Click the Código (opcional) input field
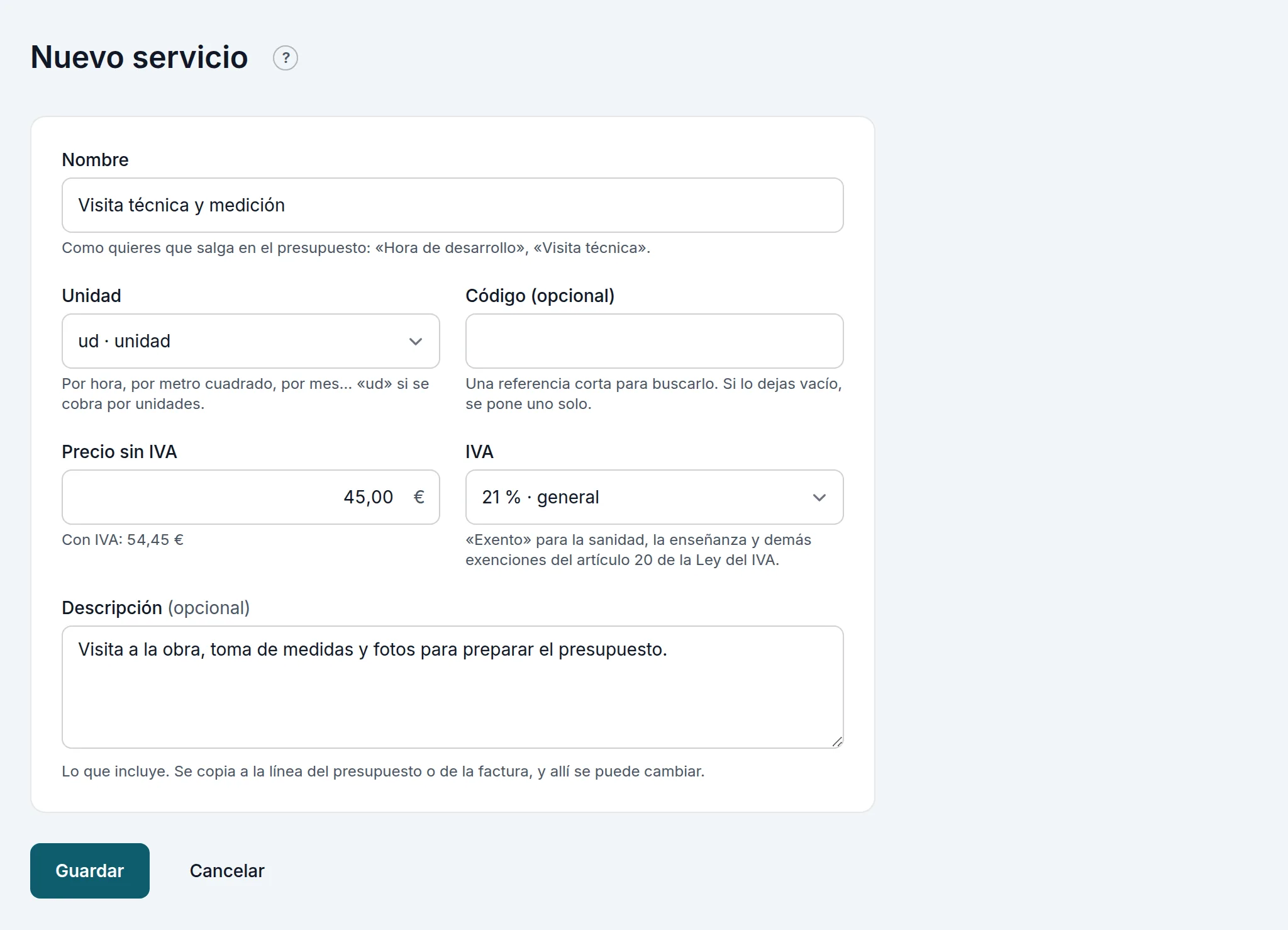Image resolution: width=1288 pixels, height=930 pixels. click(x=654, y=341)
